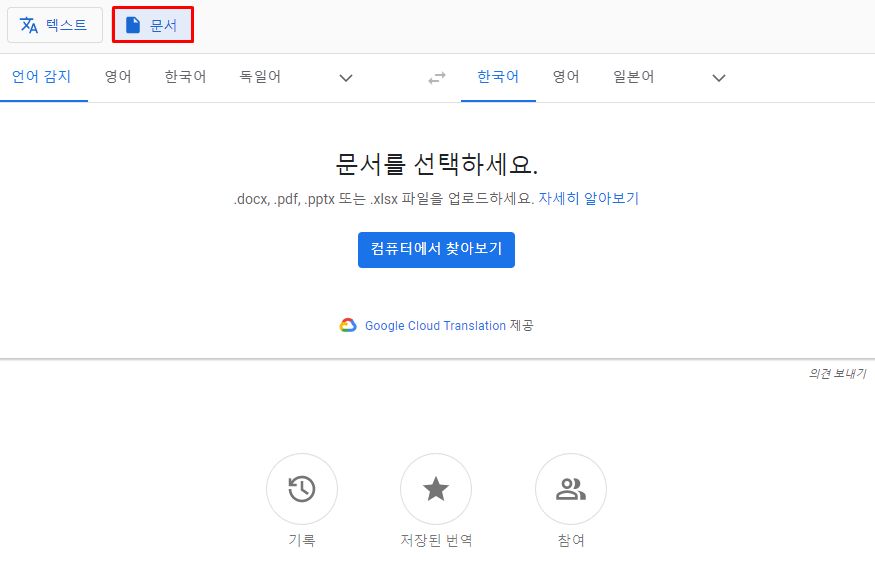This screenshot has width=875, height=571.
Task: Open the 기록 history icon
Action: pyautogui.click(x=302, y=489)
